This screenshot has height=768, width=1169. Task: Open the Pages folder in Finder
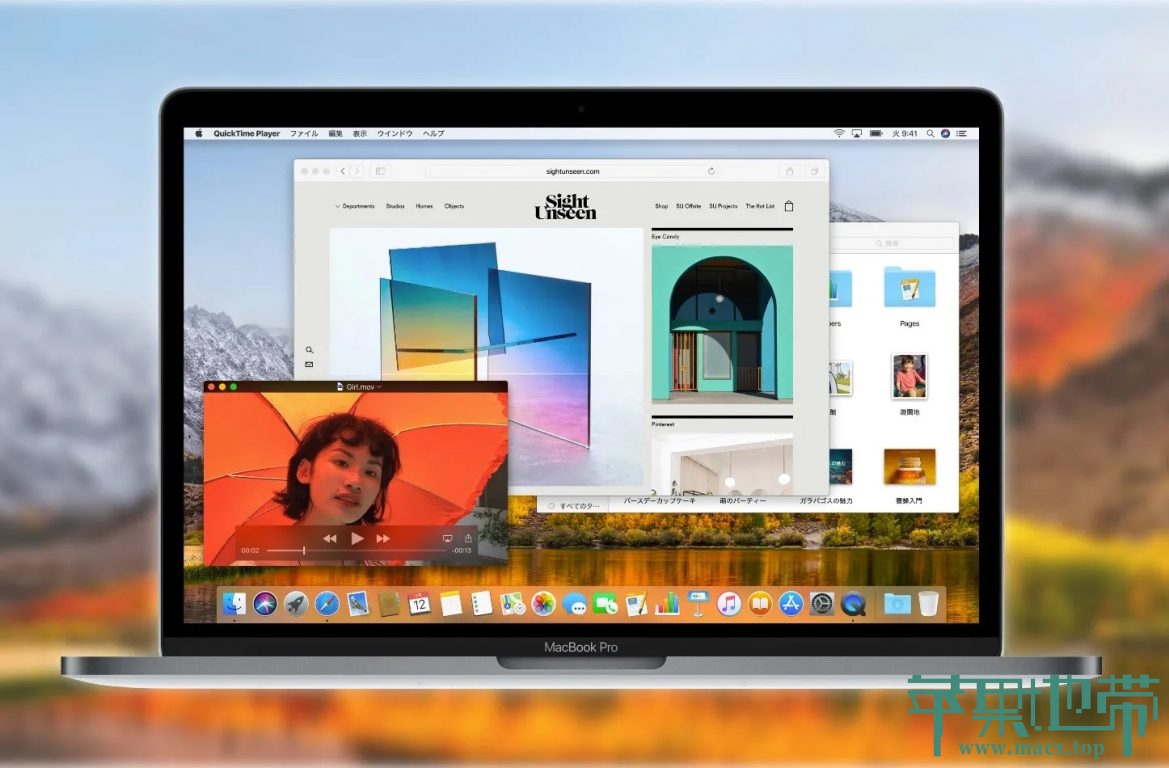[x=909, y=288]
